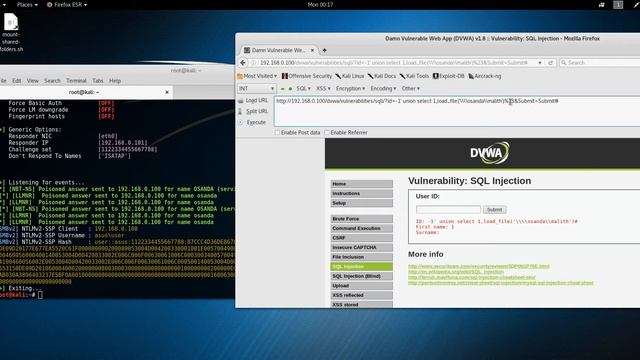
Task: Close the Damn Vulnerable Web App tab
Action: tap(312, 50)
